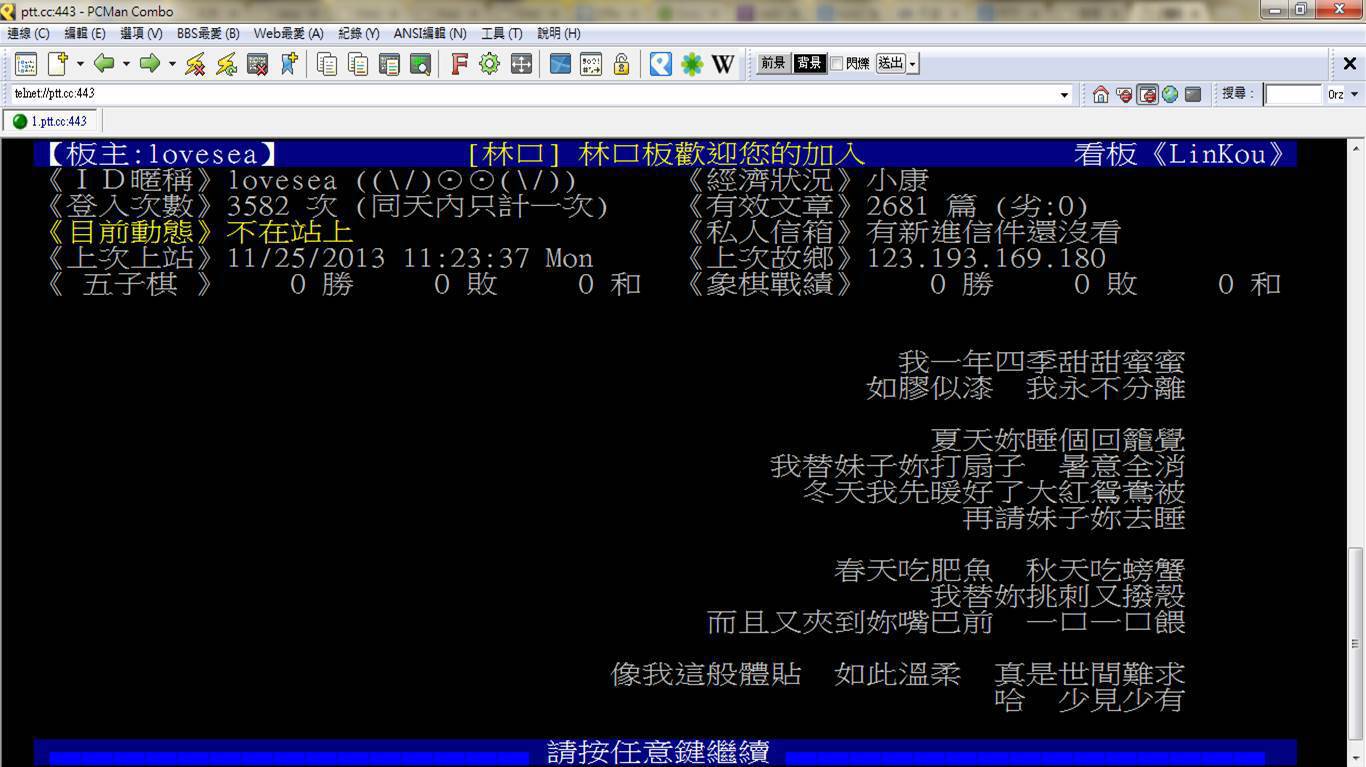This screenshot has width=1366, height=767.
Task: Open the ANSI編輯 (N) menu
Action: pos(430,33)
